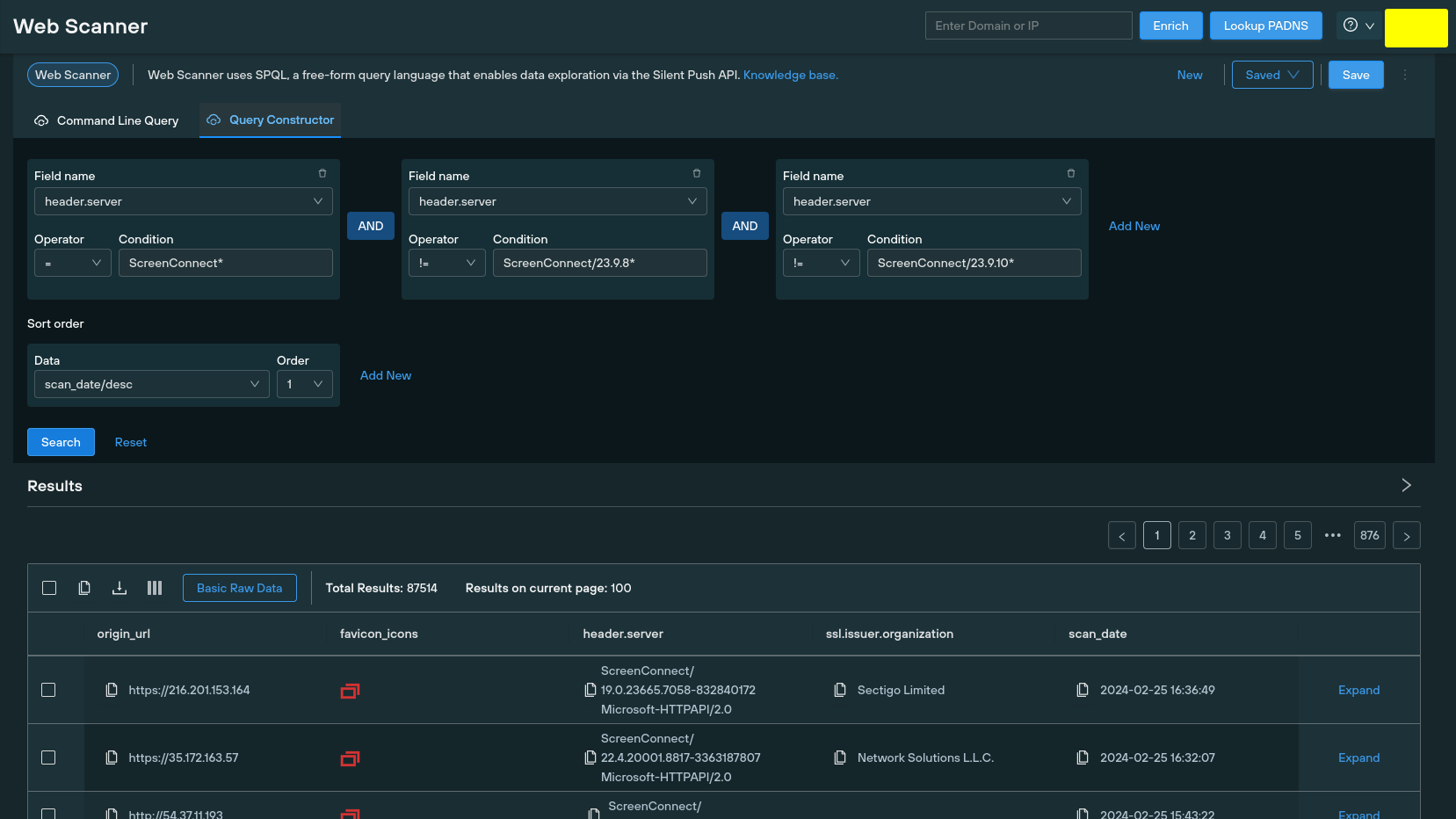Switch to Command Line Query tab

point(105,120)
